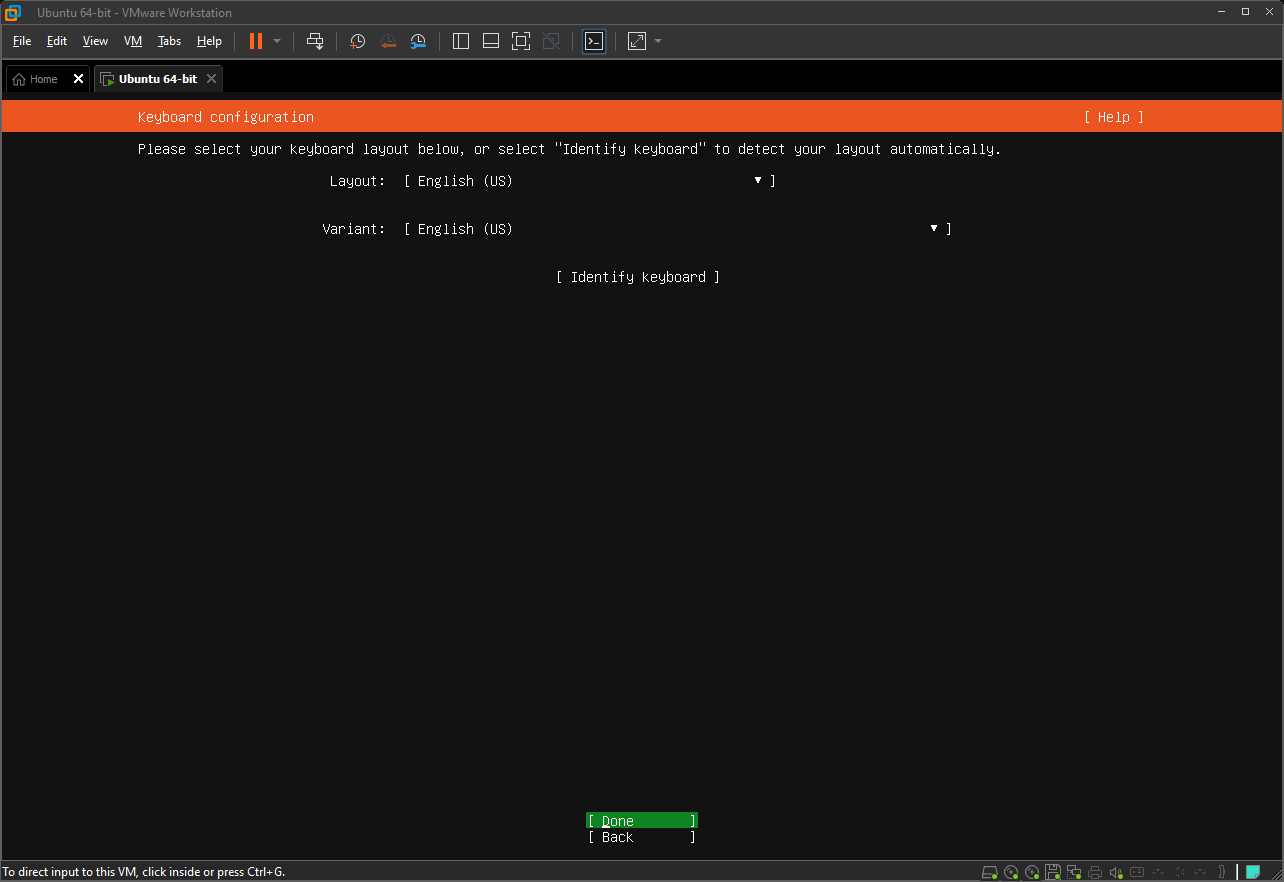Toggle the thumbnail bar view icon
The height and width of the screenshot is (882, 1284).
click(x=490, y=41)
